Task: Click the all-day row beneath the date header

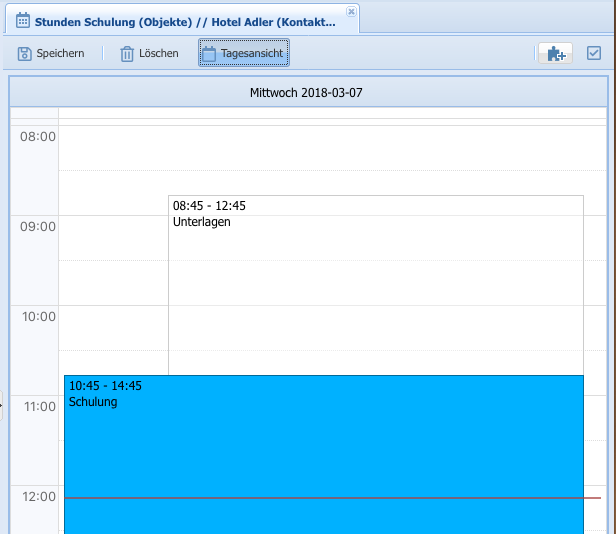Action: [330, 113]
